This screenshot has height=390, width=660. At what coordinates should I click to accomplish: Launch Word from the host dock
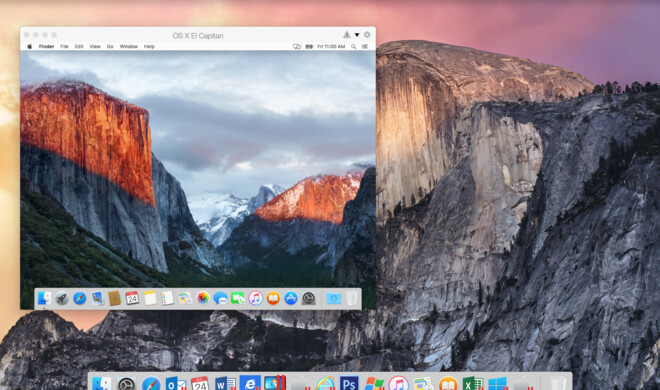pos(225,384)
